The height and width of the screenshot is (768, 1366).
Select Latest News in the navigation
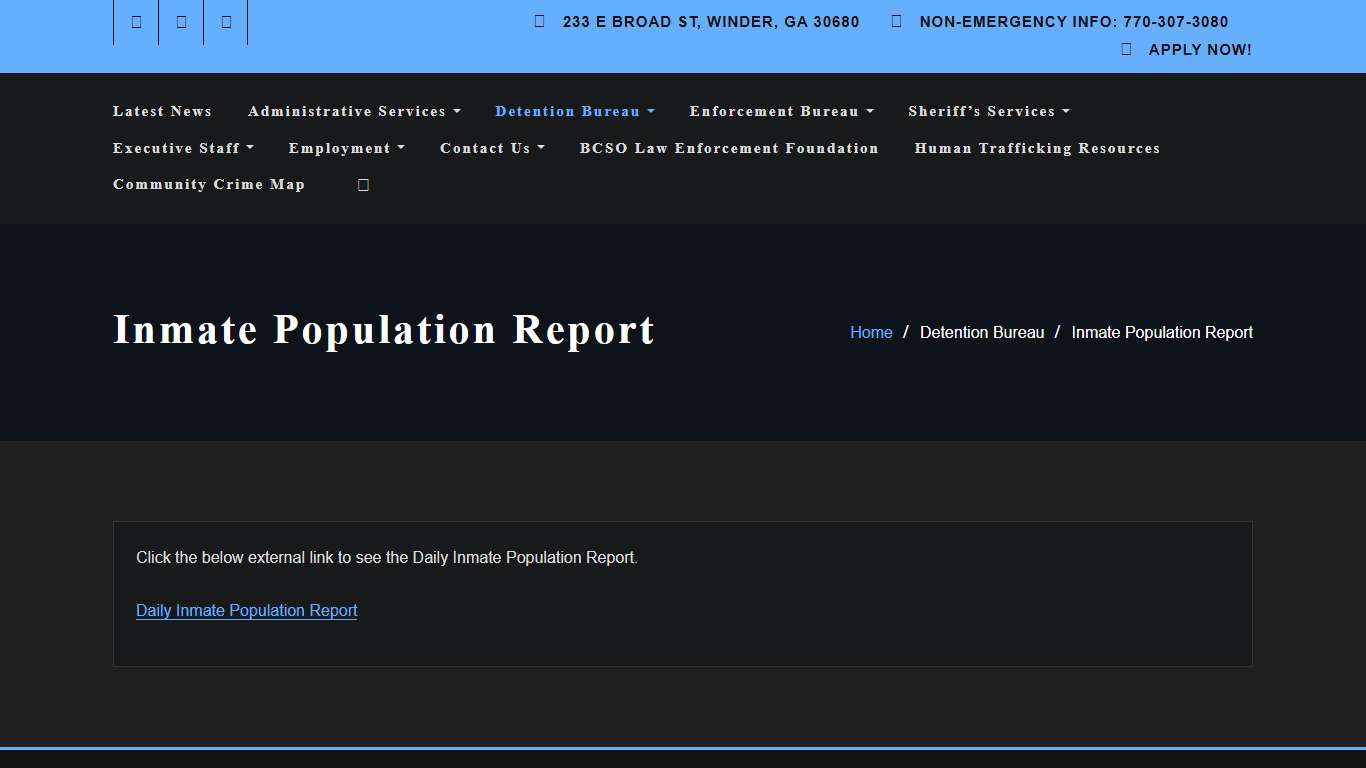coord(162,111)
